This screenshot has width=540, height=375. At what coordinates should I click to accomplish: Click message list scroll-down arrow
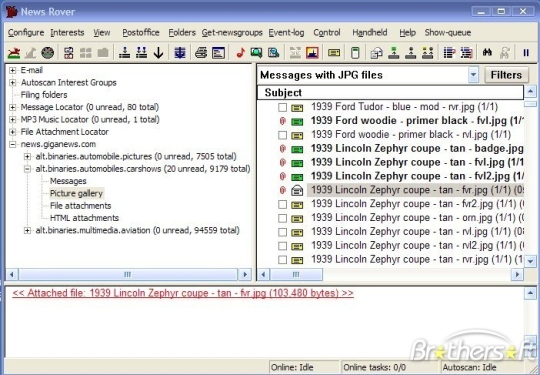pos(530,261)
